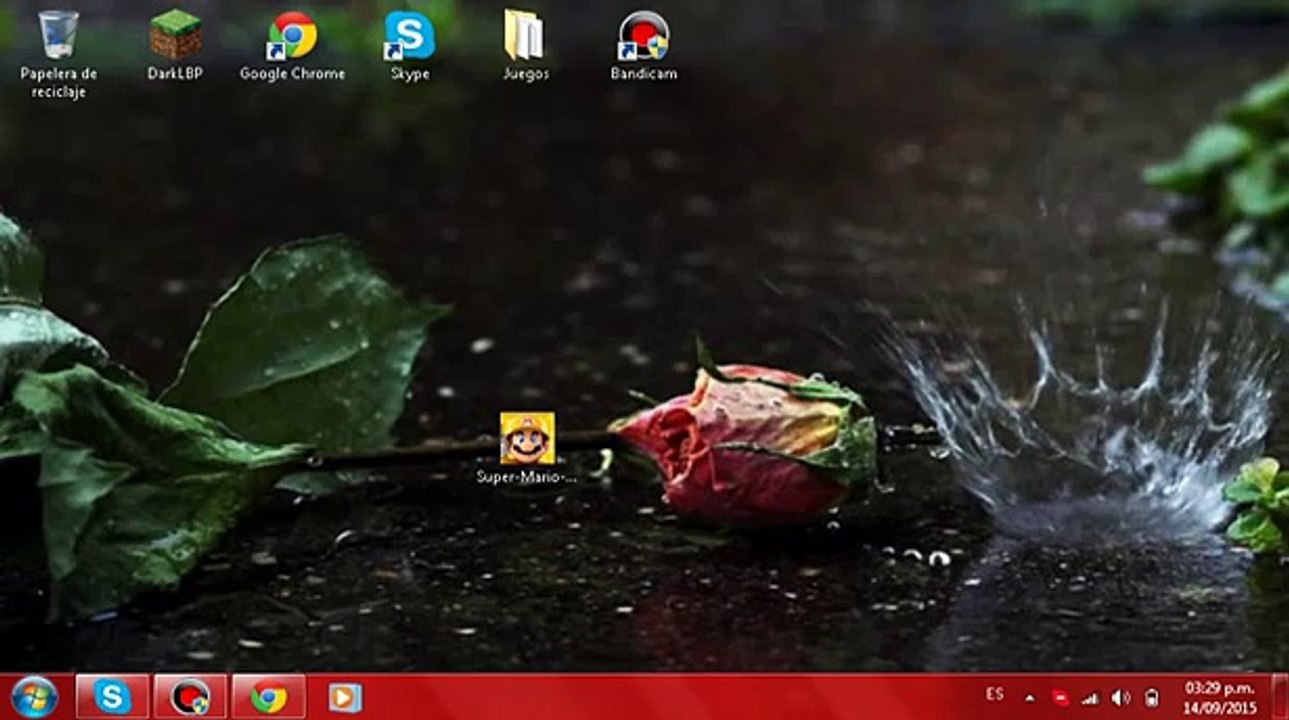The image size is (1289, 720).
Task: Click the red Bandicam tray icon
Action: pos(1060,697)
